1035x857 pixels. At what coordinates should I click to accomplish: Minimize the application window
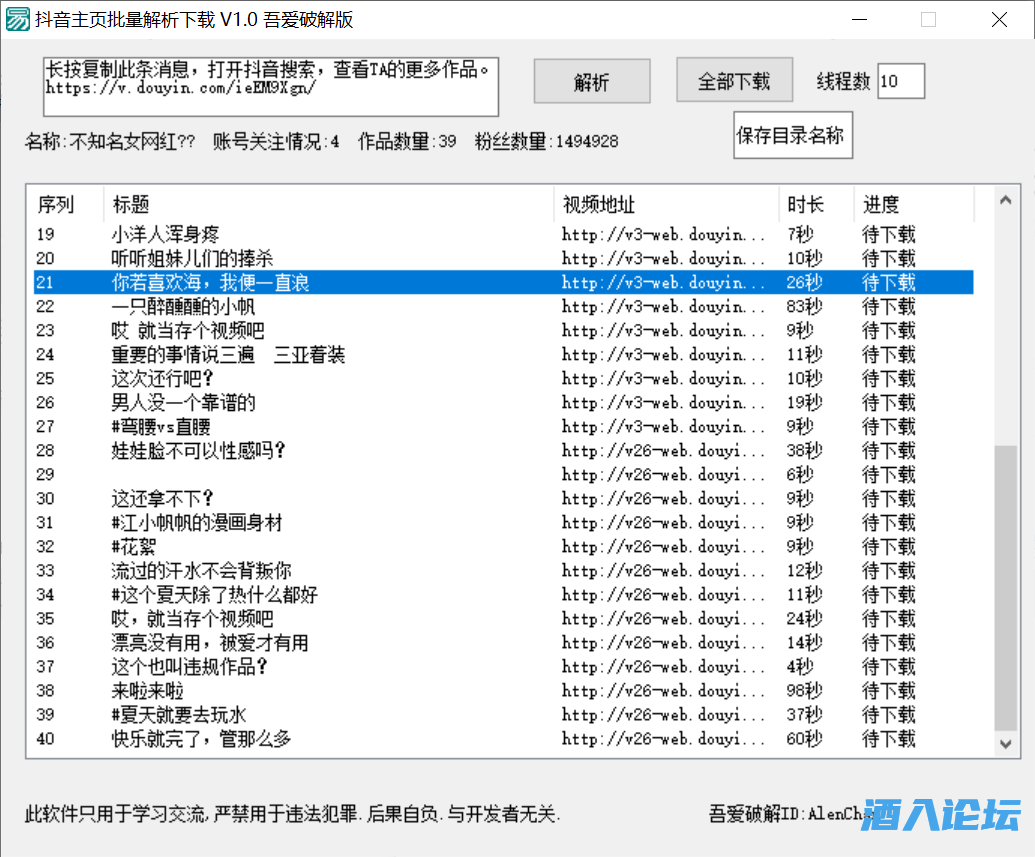click(859, 19)
